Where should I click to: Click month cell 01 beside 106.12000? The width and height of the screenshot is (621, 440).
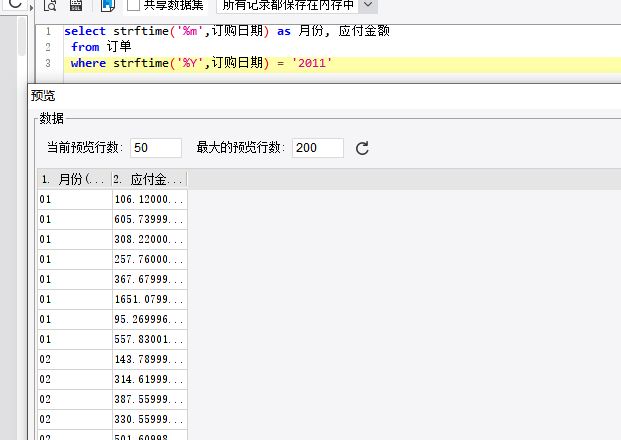tap(75, 199)
